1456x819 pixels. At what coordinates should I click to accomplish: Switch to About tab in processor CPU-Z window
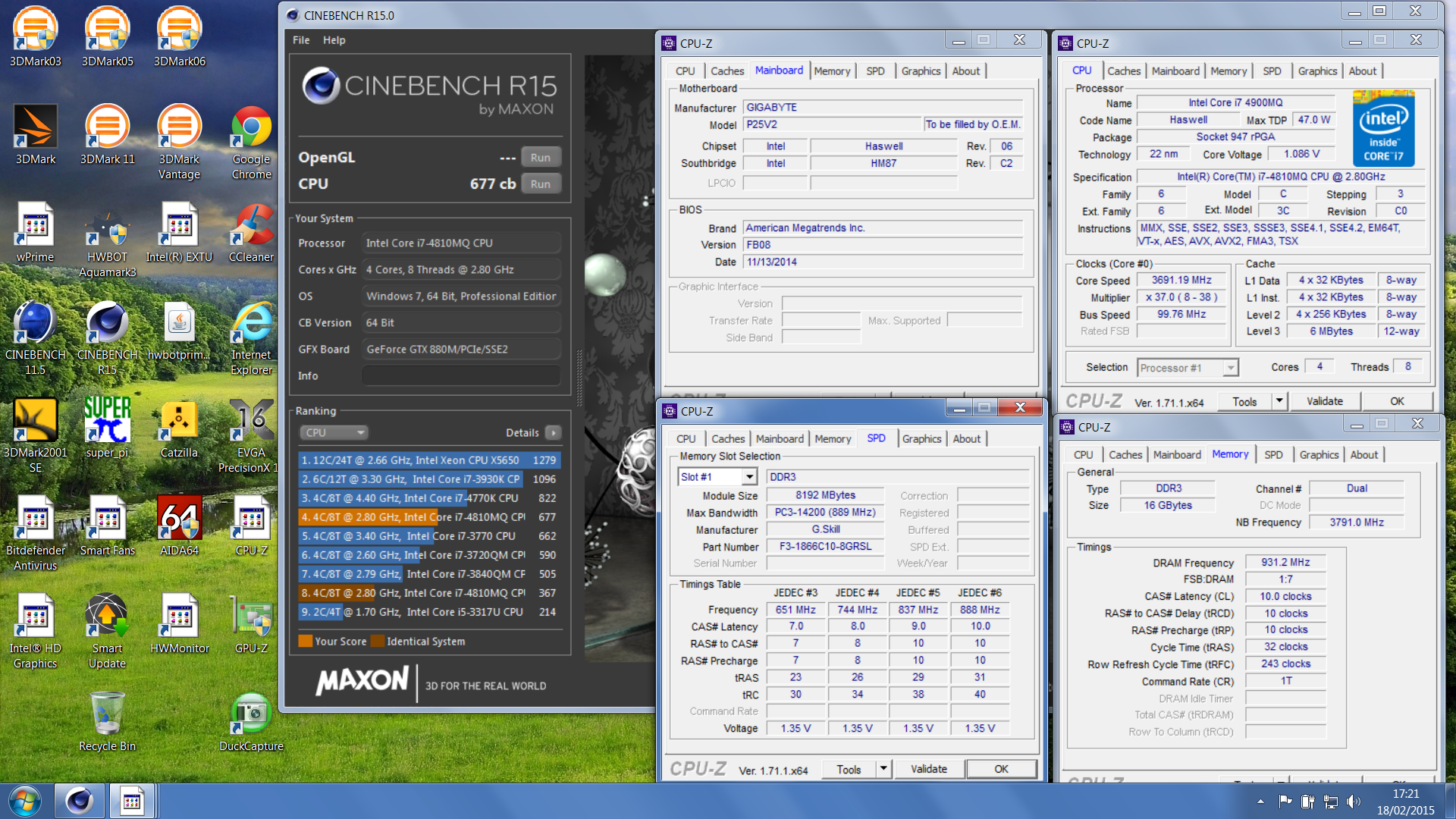pyautogui.click(x=1362, y=71)
